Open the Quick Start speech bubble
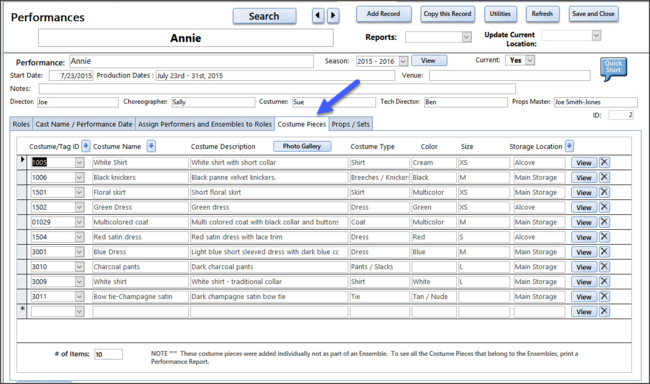 point(613,68)
